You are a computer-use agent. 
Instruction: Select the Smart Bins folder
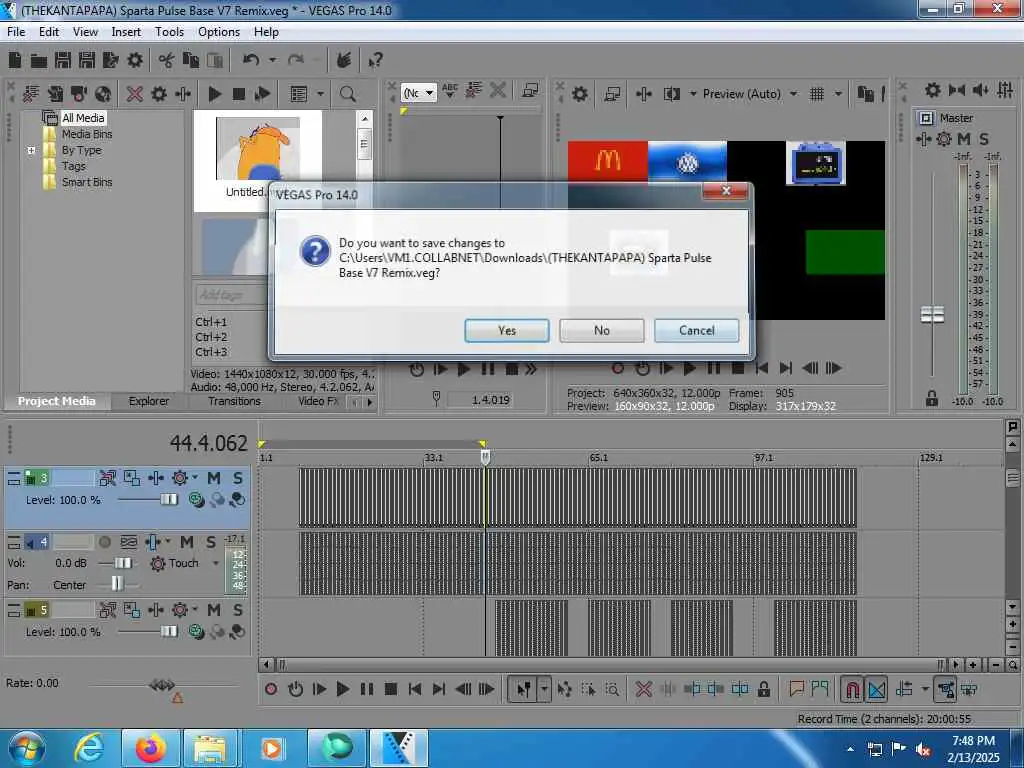click(87, 182)
